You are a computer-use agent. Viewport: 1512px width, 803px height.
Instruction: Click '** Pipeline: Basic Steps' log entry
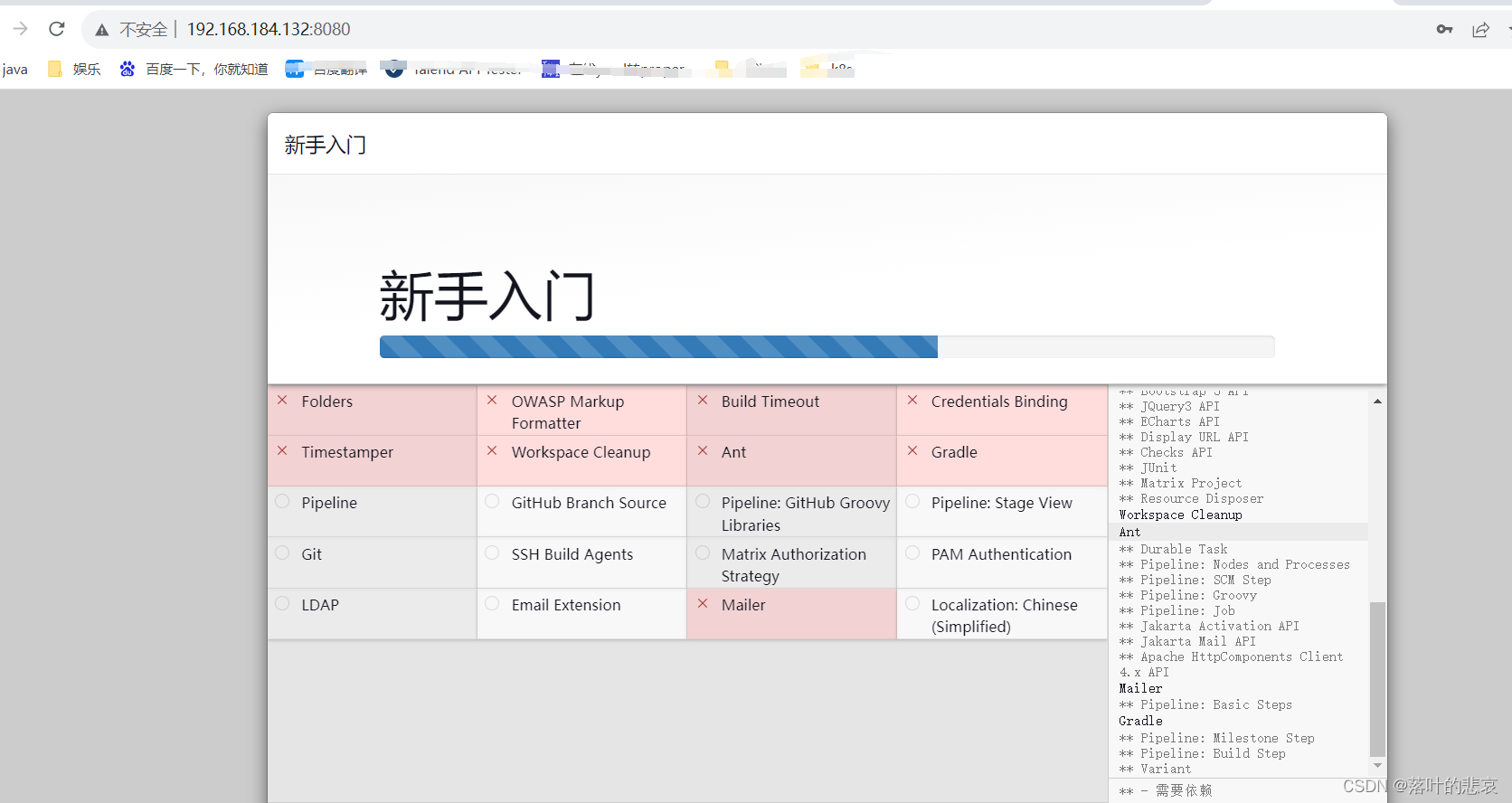tap(1205, 704)
